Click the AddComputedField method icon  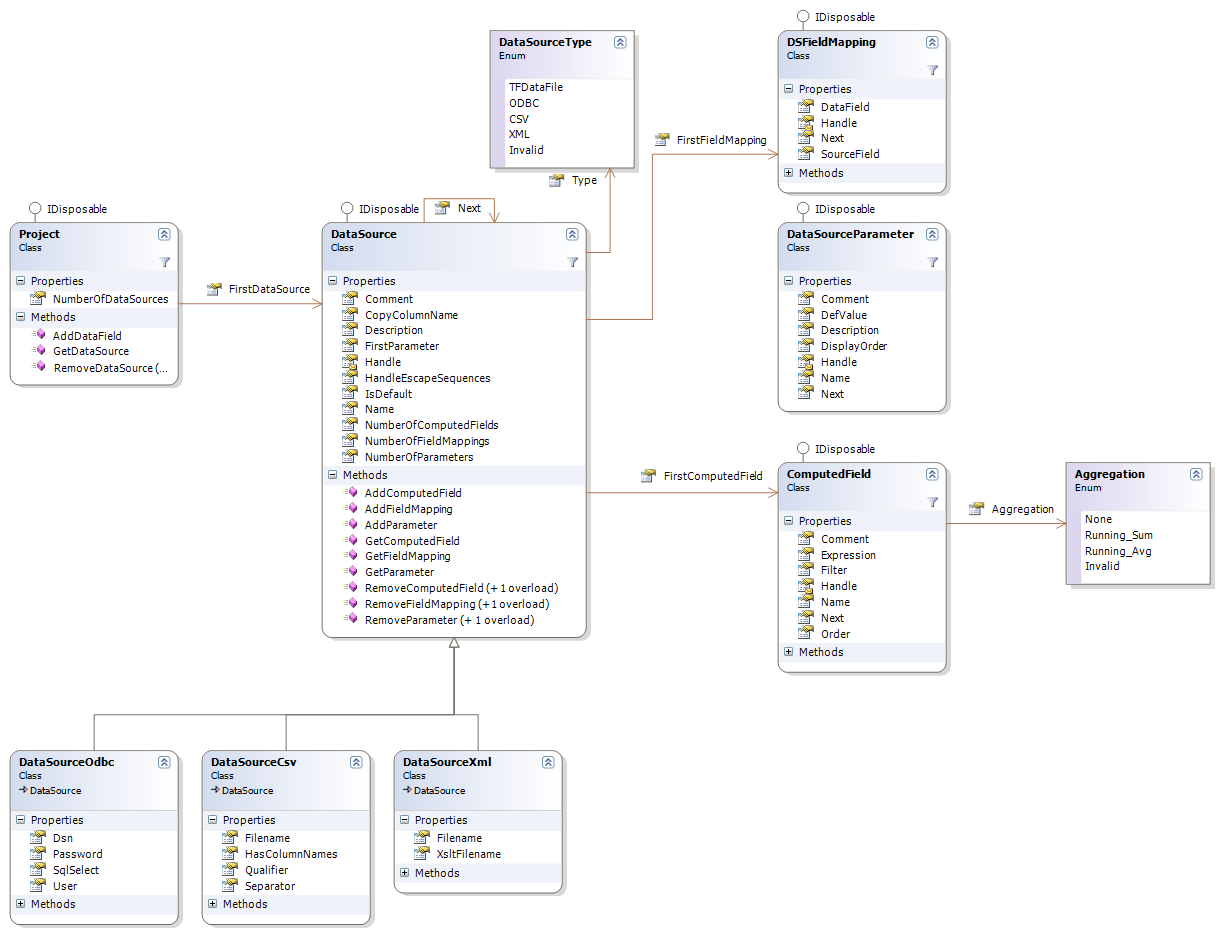pyautogui.click(x=350, y=493)
